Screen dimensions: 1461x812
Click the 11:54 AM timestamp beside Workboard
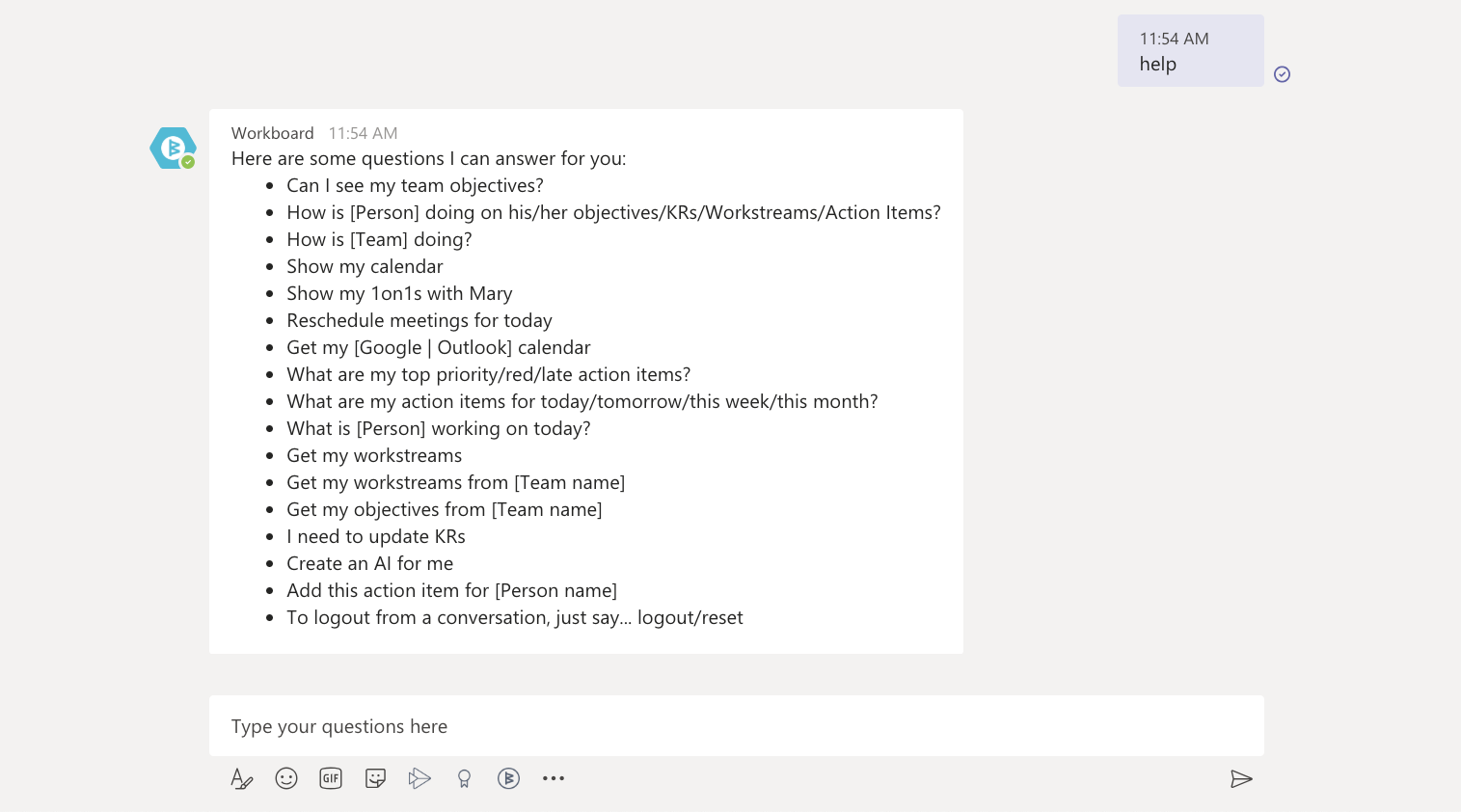363,133
